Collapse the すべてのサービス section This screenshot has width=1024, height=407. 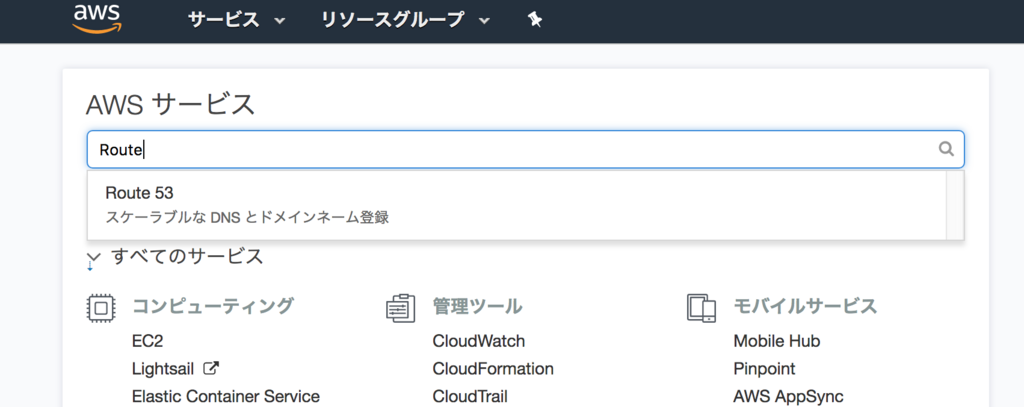tap(175, 257)
